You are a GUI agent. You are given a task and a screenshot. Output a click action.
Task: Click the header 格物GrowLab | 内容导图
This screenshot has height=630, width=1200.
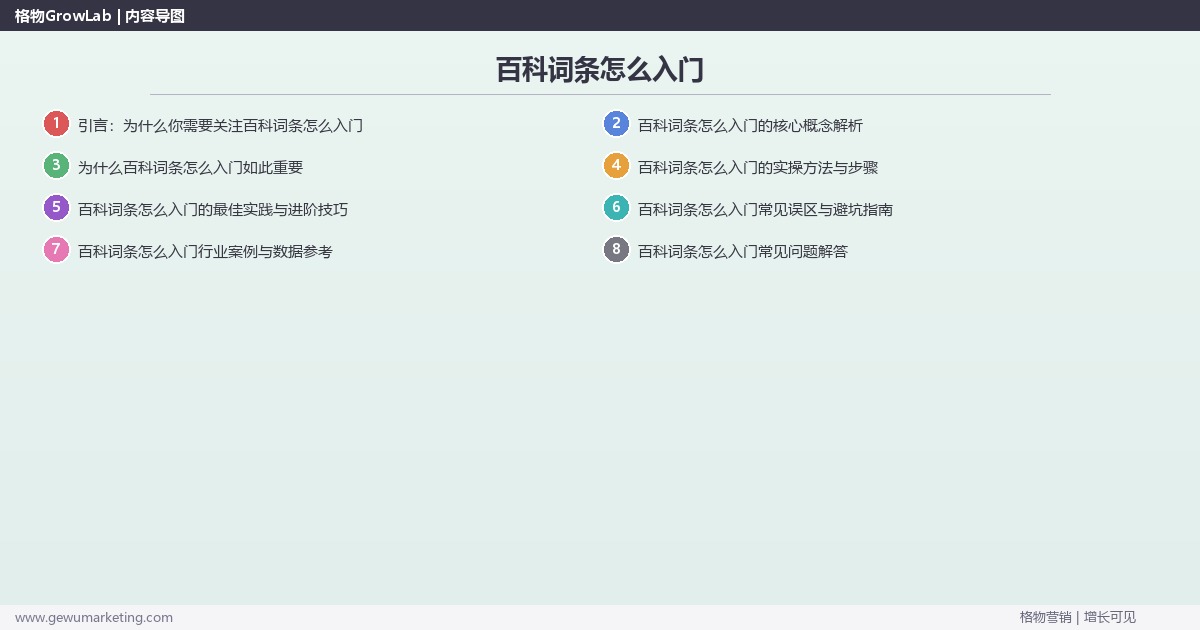tap(100, 16)
